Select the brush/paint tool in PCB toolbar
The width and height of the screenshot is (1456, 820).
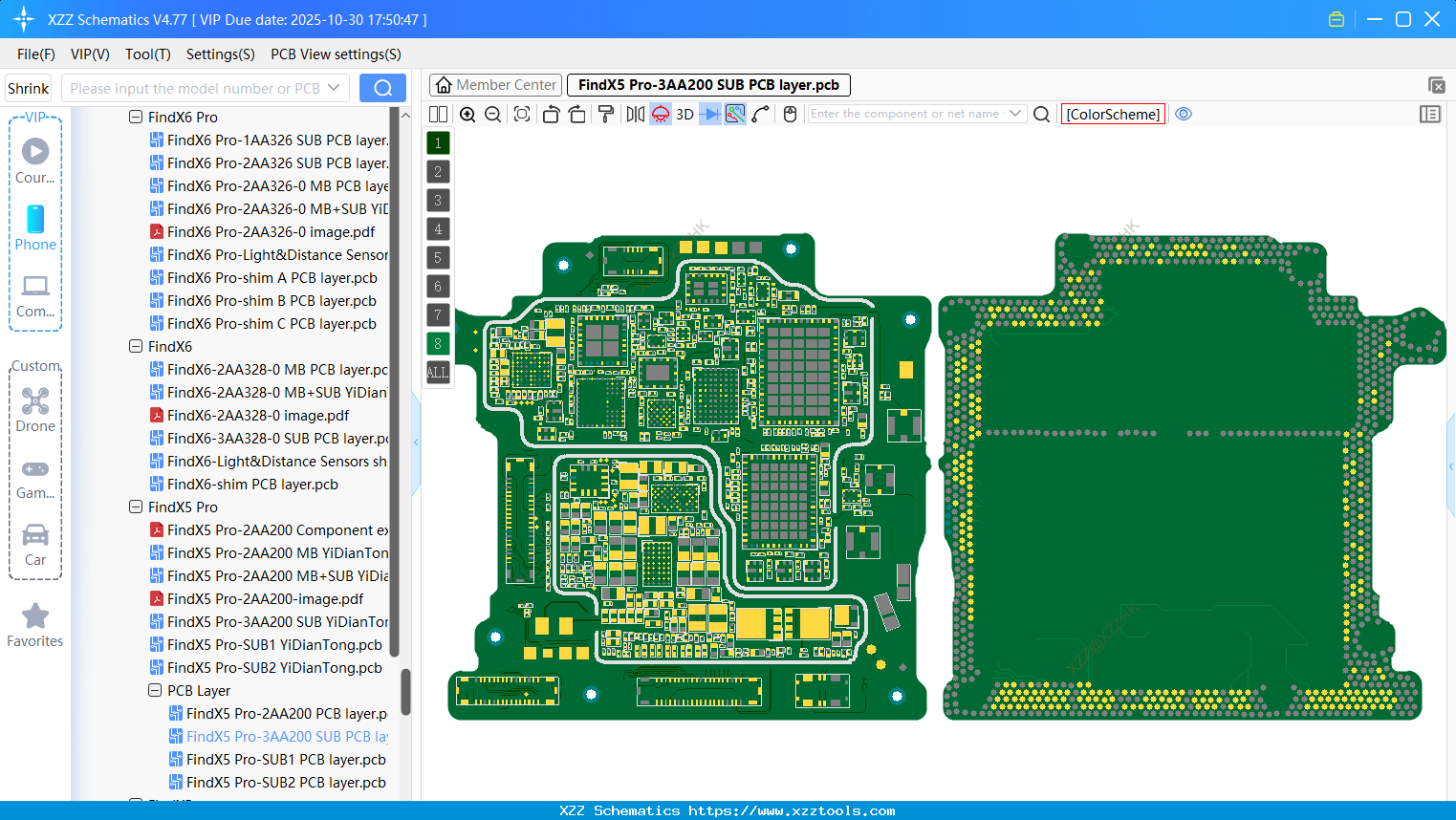point(606,114)
